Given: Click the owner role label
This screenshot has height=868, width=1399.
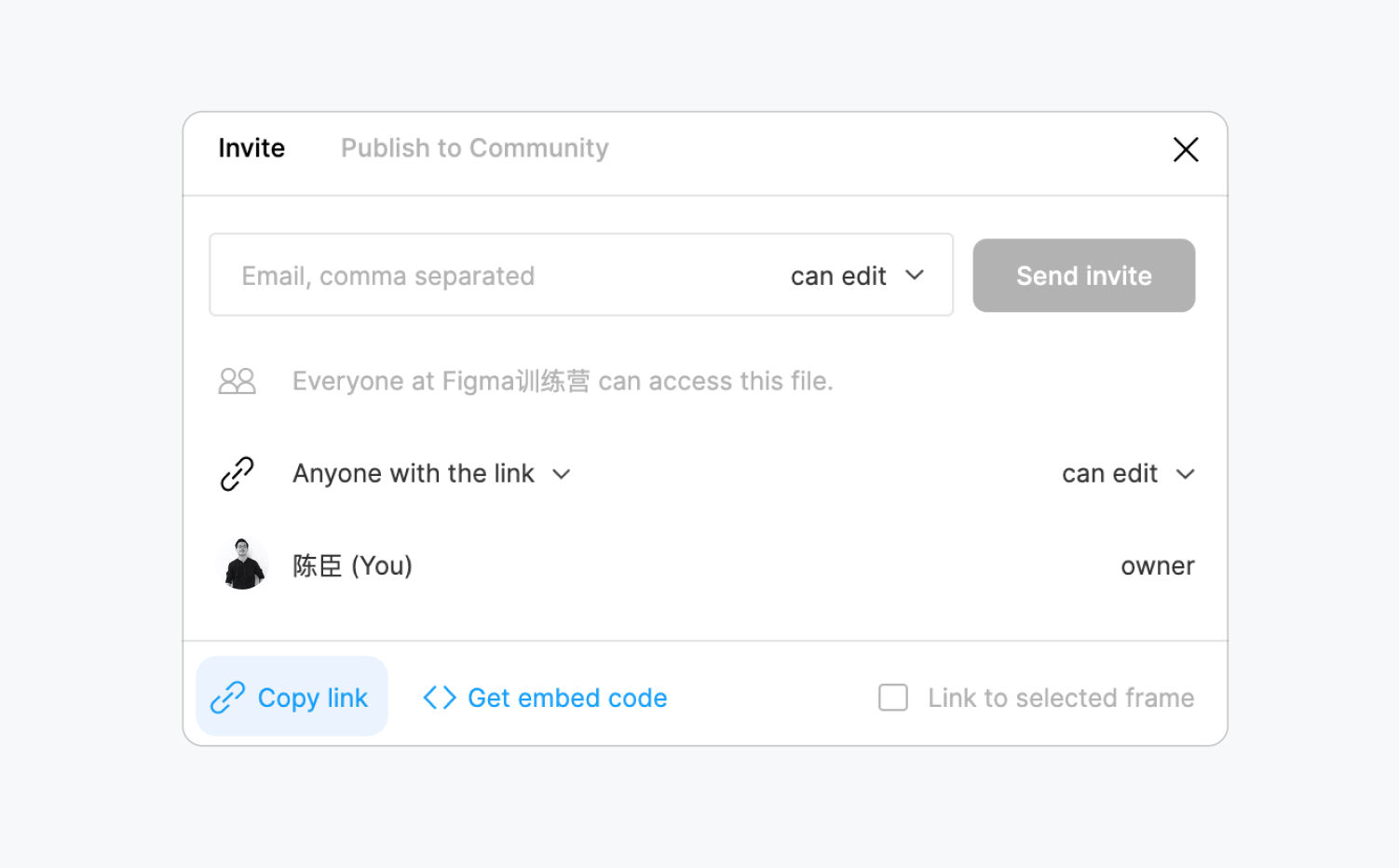Looking at the screenshot, I should [x=1157, y=565].
